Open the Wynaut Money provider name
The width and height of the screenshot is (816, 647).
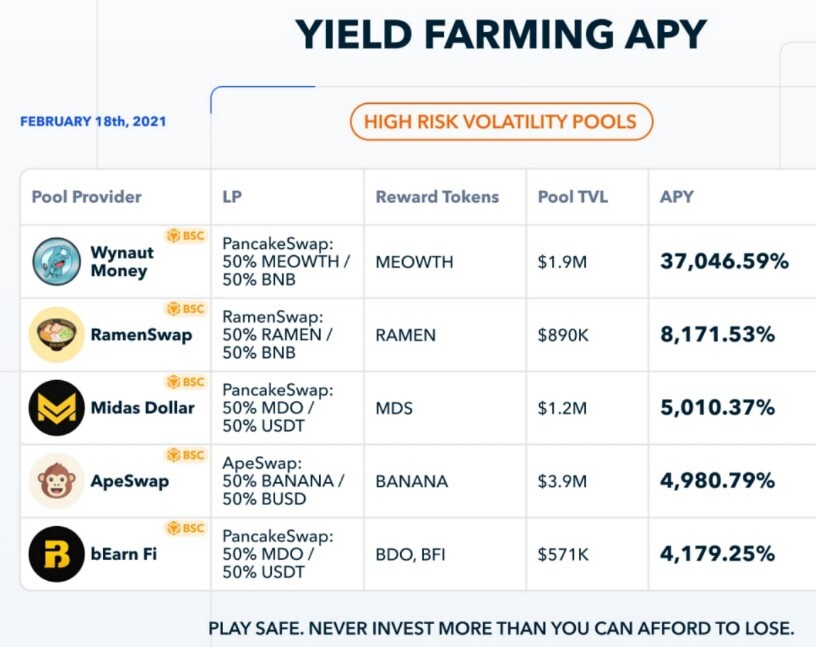click(x=122, y=261)
